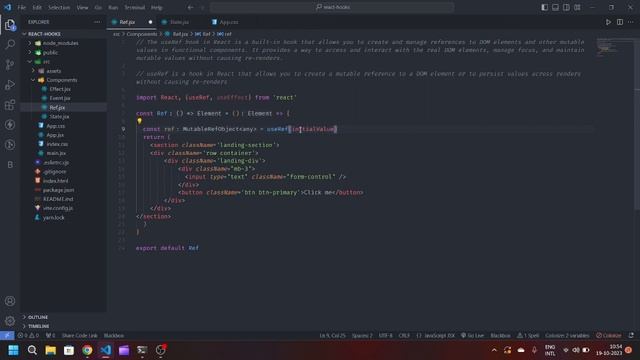
Task: Click 1 Spell in status bar
Action: coord(528,336)
